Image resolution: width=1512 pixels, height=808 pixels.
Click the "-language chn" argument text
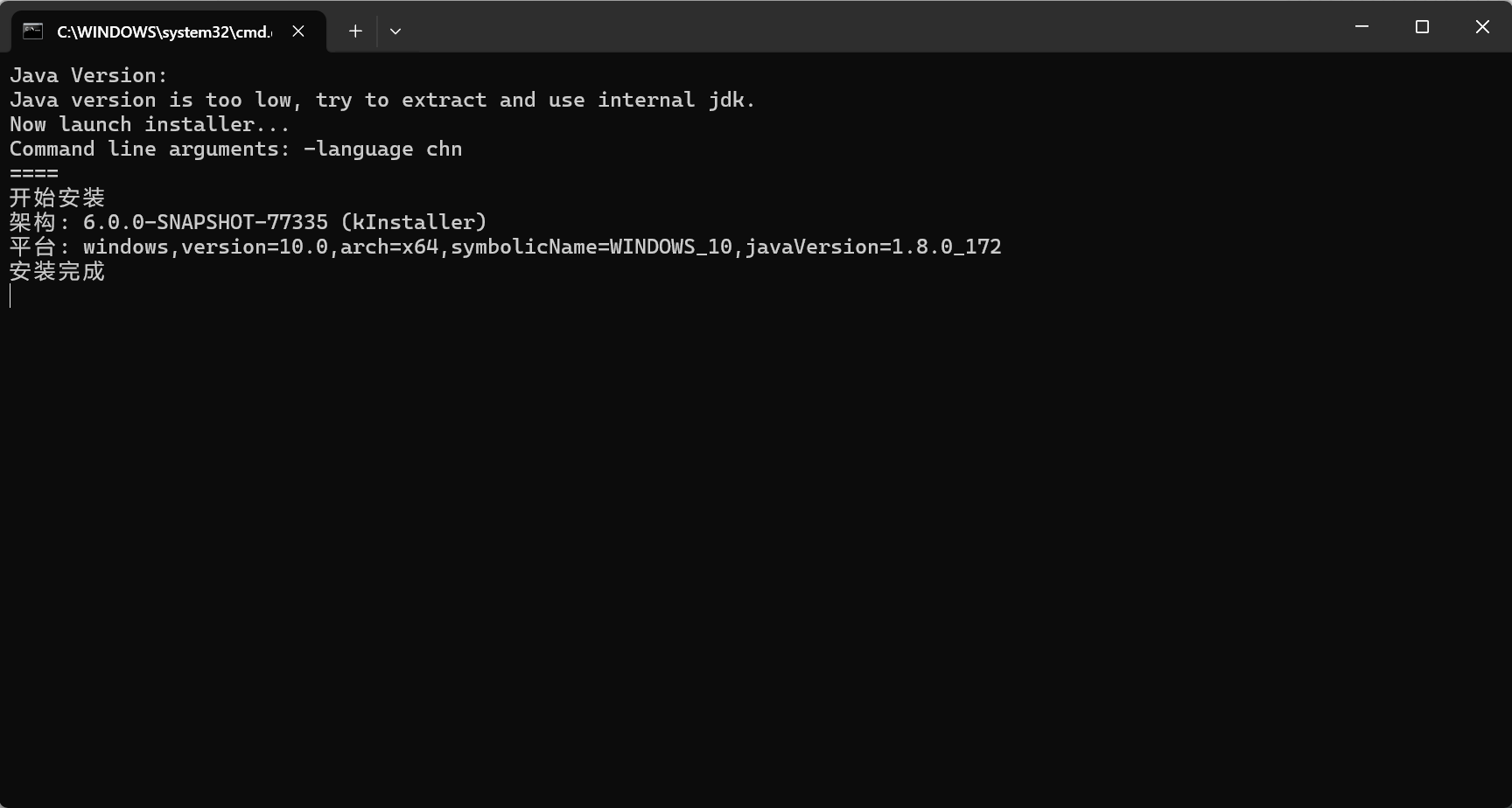tap(382, 149)
